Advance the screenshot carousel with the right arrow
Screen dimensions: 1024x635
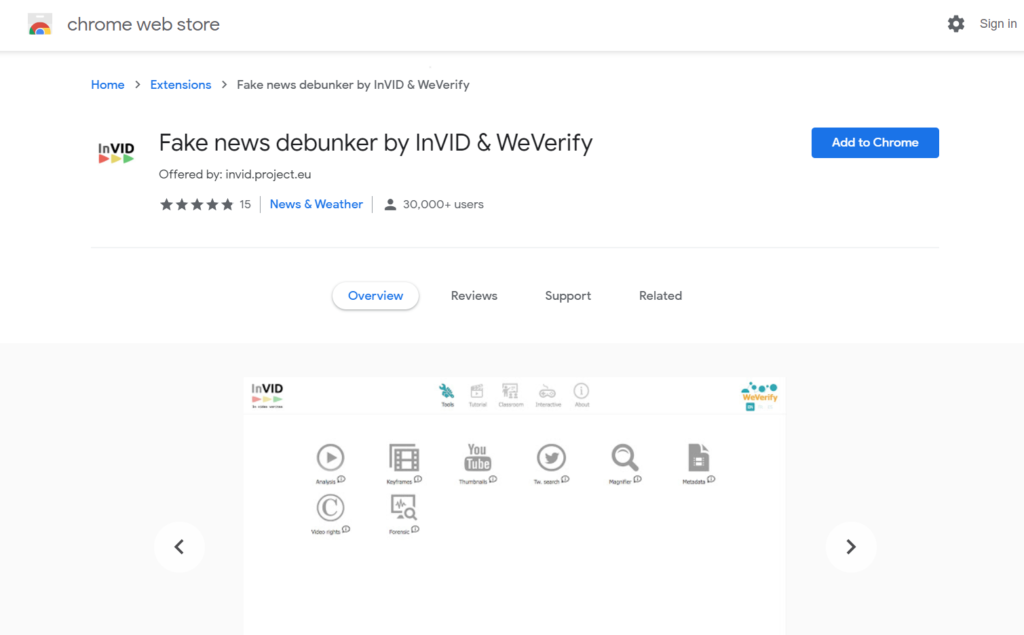tap(850, 546)
